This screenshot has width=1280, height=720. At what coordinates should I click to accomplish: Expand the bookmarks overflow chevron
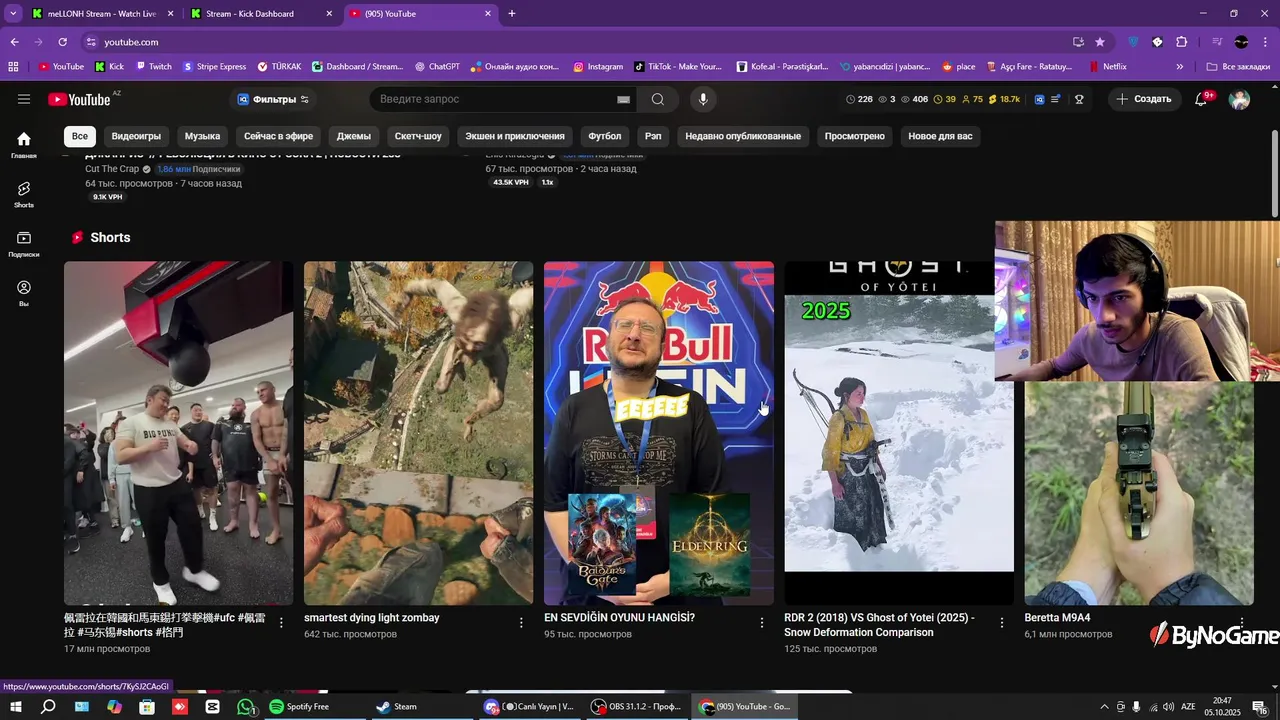coord(1180,67)
